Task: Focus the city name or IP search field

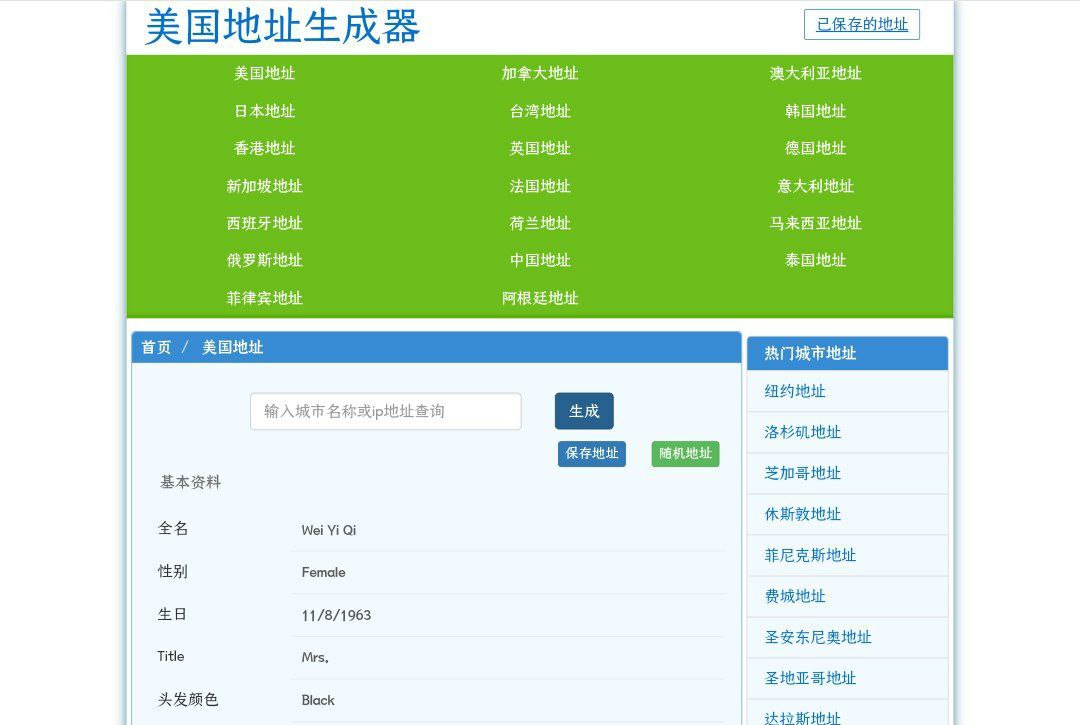Action: (x=386, y=412)
